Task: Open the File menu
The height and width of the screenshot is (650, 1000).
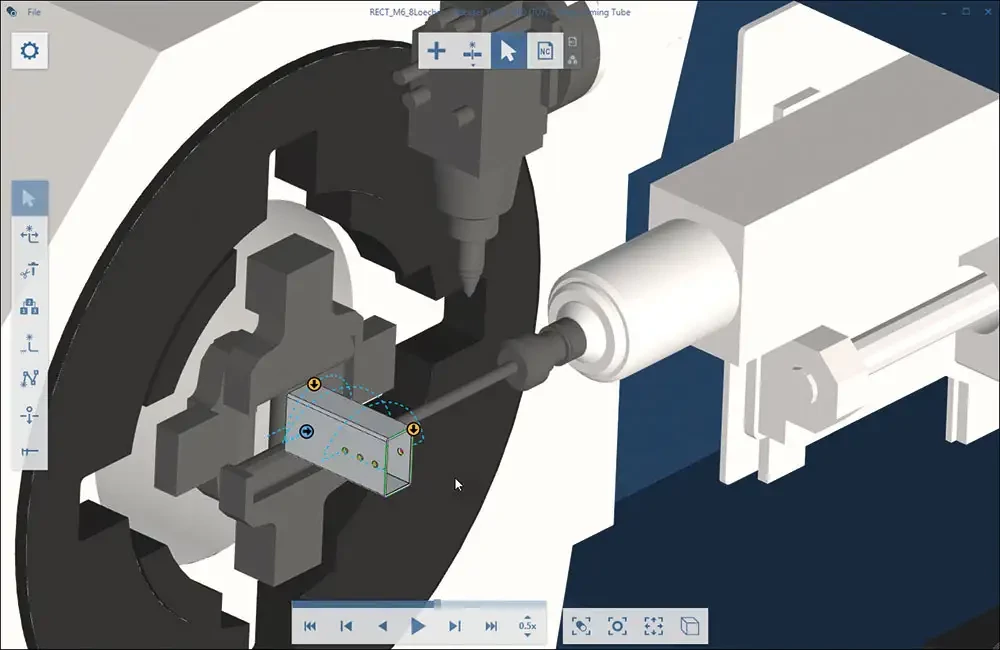Action: pos(34,12)
